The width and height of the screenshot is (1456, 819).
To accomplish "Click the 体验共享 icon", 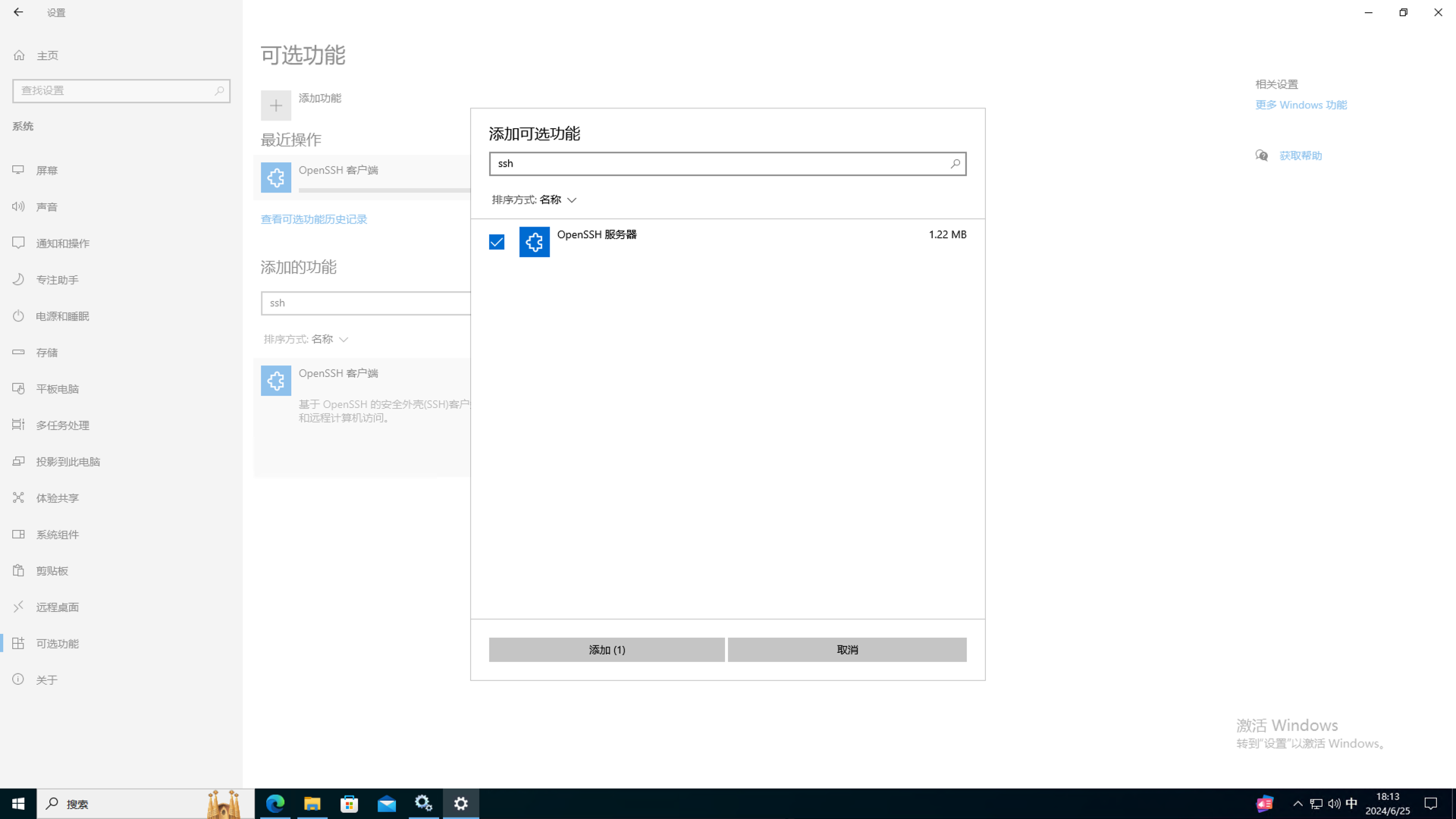I will (x=18, y=497).
